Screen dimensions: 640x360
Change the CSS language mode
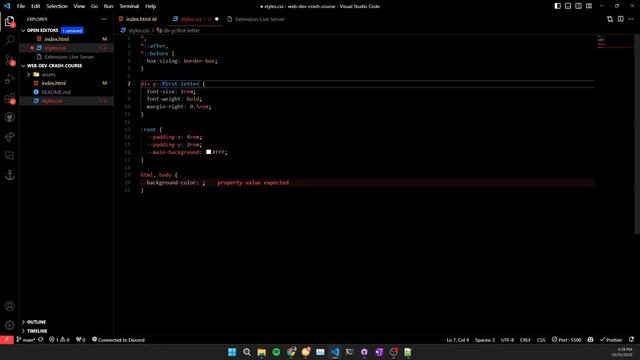pos(541,340)
